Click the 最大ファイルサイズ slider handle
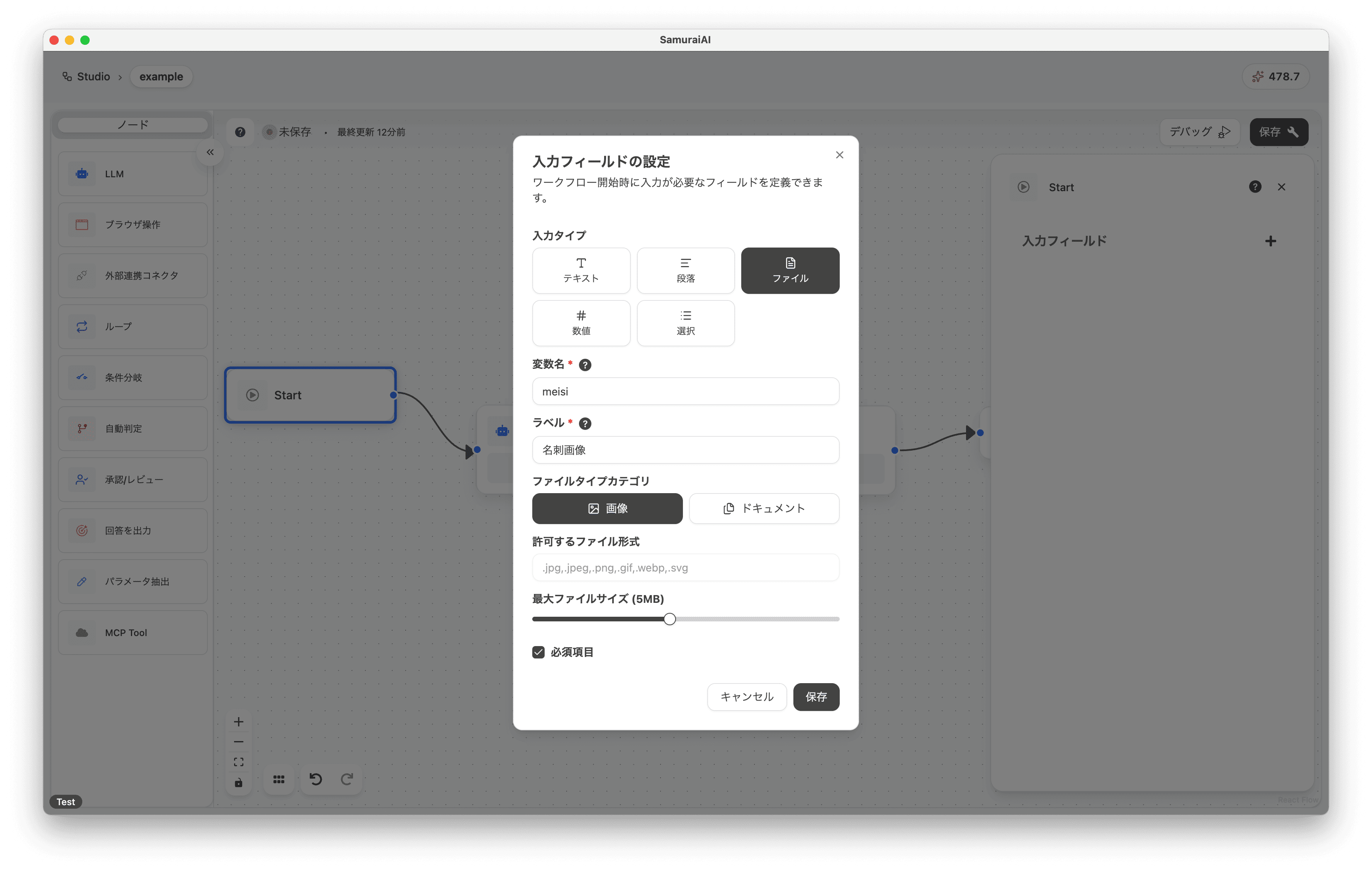This screenshot has width=1372, height=872. coord(669,619)
